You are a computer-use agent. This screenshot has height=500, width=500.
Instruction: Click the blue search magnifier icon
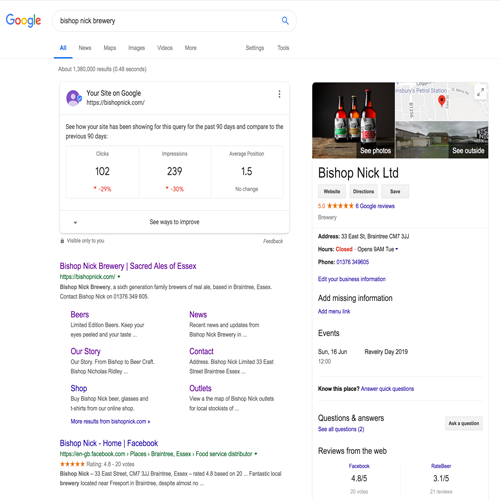tap(285, 21)
